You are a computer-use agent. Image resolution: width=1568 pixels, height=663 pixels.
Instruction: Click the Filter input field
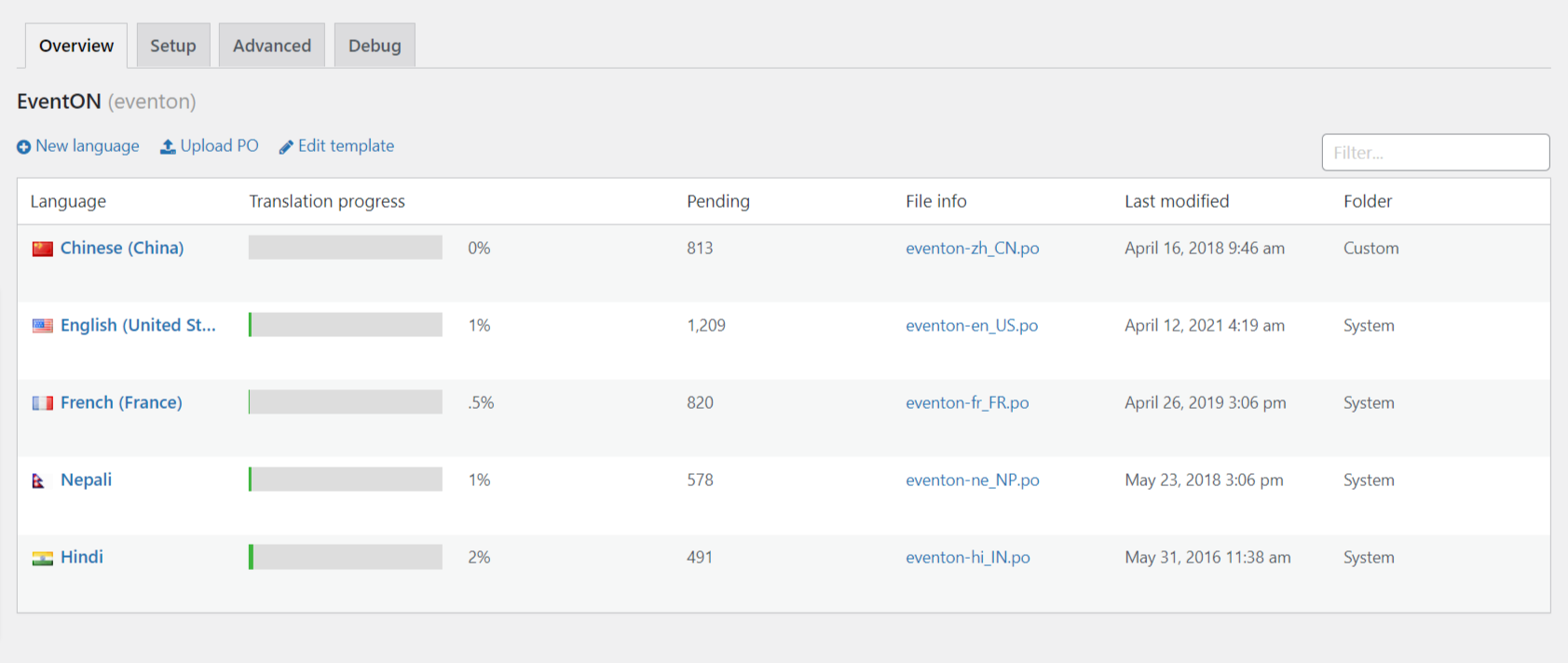click(1436, 153)
